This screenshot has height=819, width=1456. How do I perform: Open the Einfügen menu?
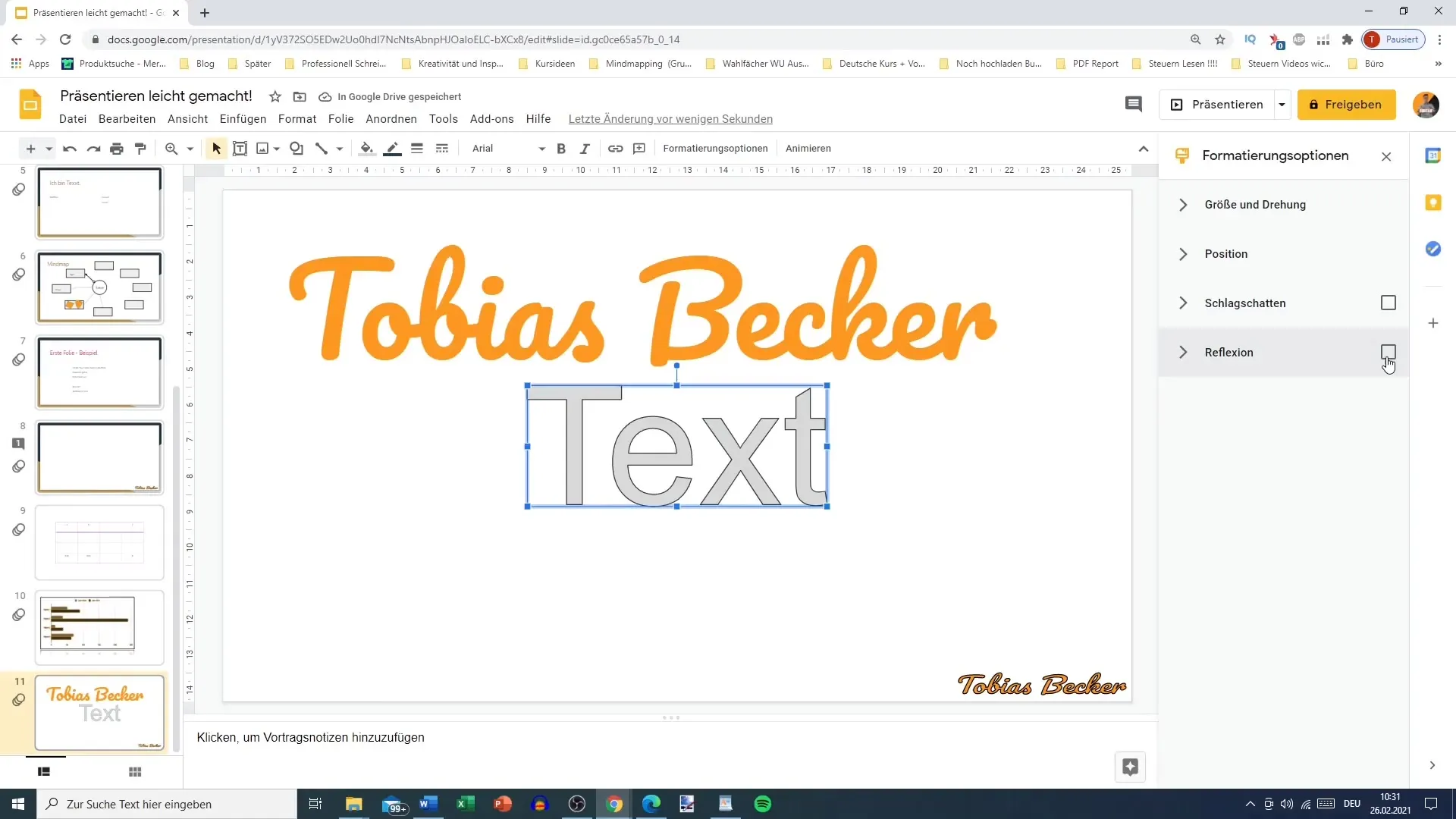click(243, 119)
